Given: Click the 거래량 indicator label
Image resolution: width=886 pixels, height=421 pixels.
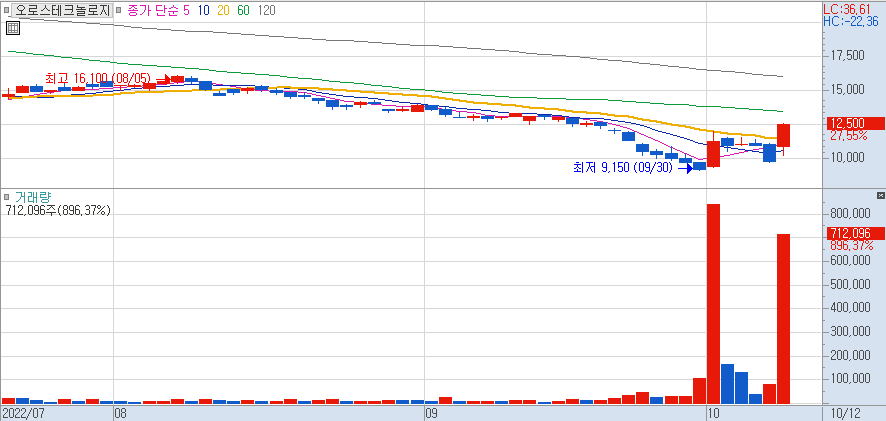Looking at the screenshot, I should pos(33,197).
